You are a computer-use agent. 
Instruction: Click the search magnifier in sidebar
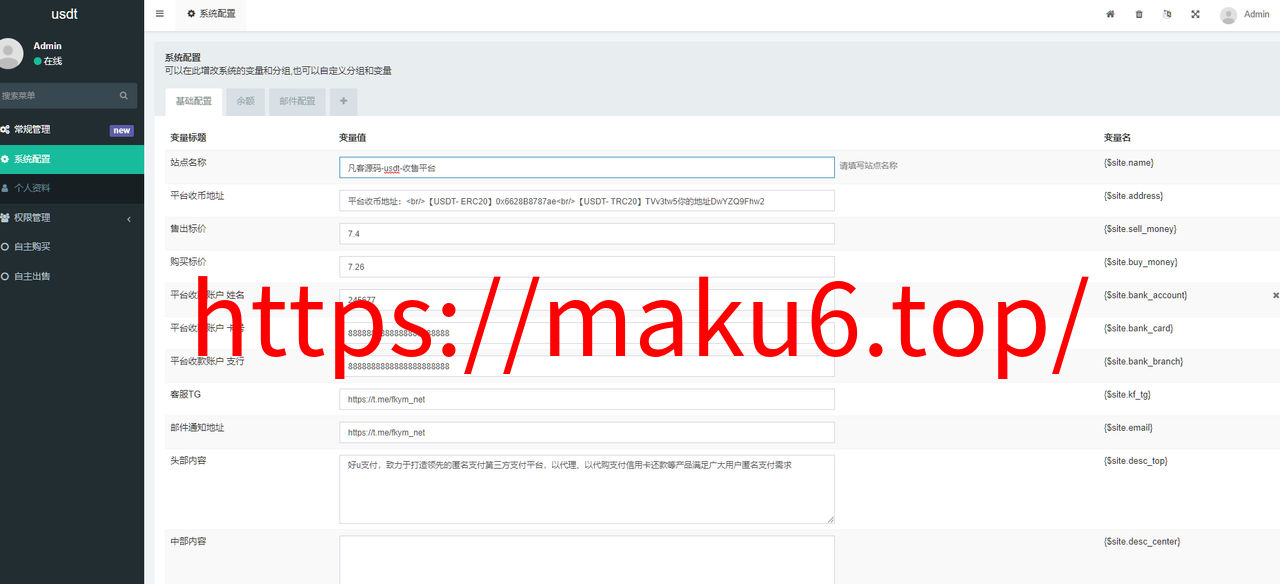(x=124, y=96)
